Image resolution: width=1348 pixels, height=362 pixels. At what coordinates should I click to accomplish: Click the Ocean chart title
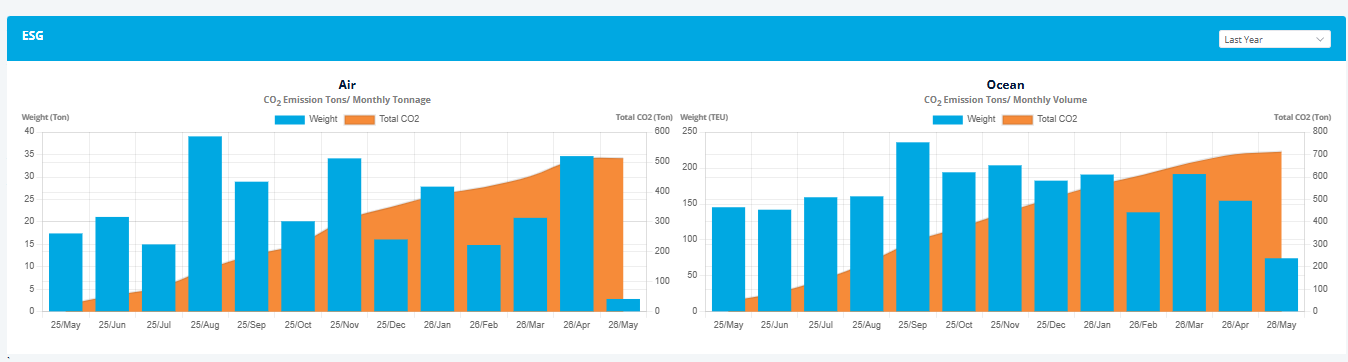pyautogui.click(x=1005, y=85)
